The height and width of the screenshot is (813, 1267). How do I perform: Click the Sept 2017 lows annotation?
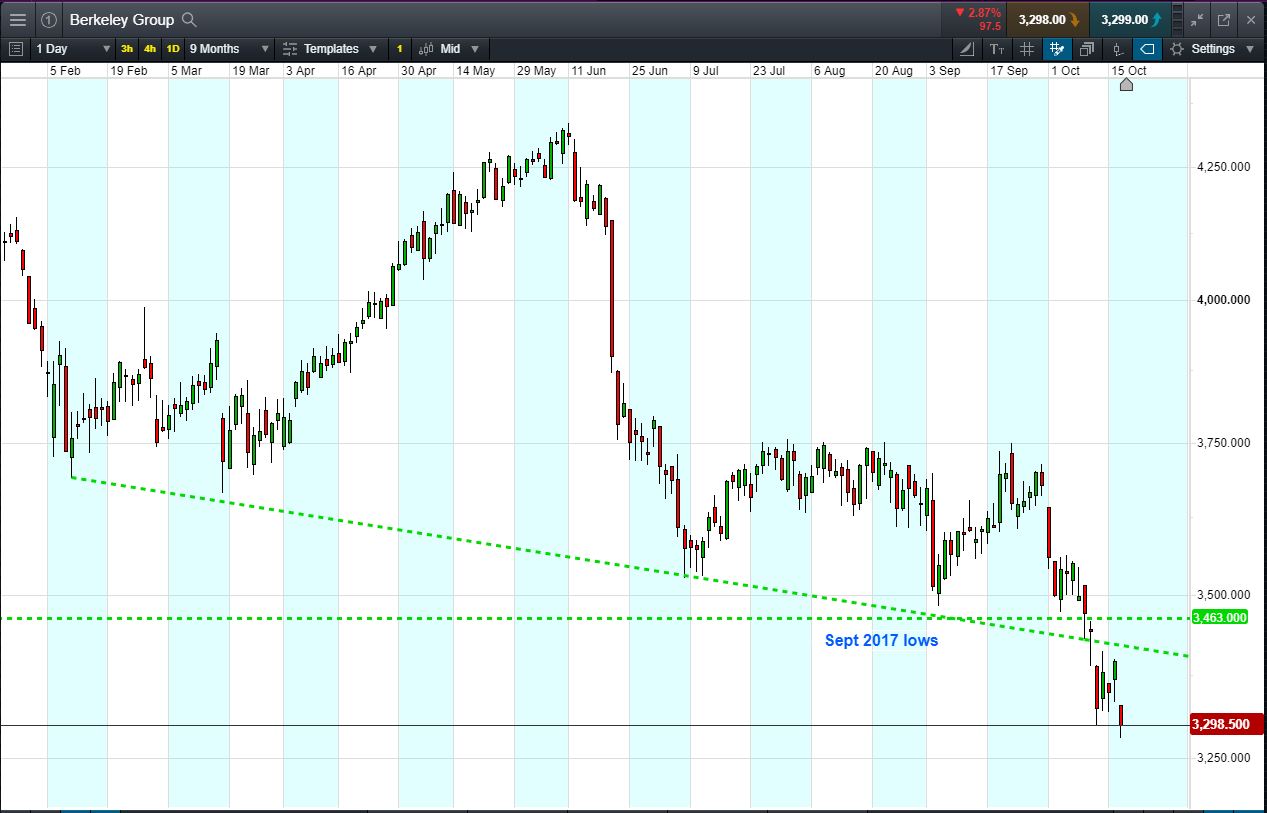click(x=881, y=640)
